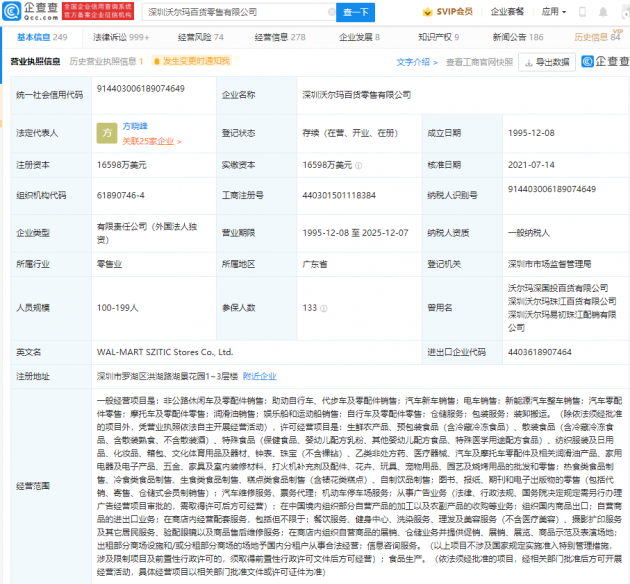Open legal representative 方晓峰 link
This screenshot has height=584, width=630.
[135, 126]
